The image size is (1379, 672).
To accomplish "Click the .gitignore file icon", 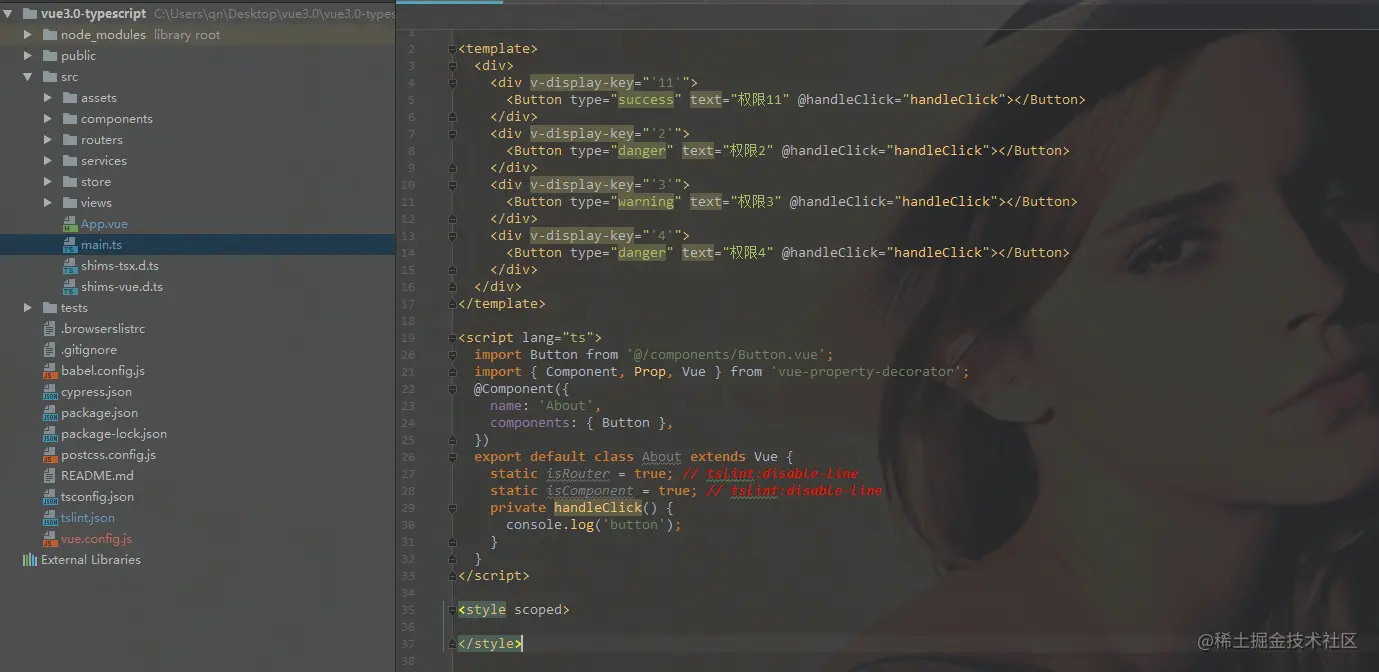I will 50,350.
